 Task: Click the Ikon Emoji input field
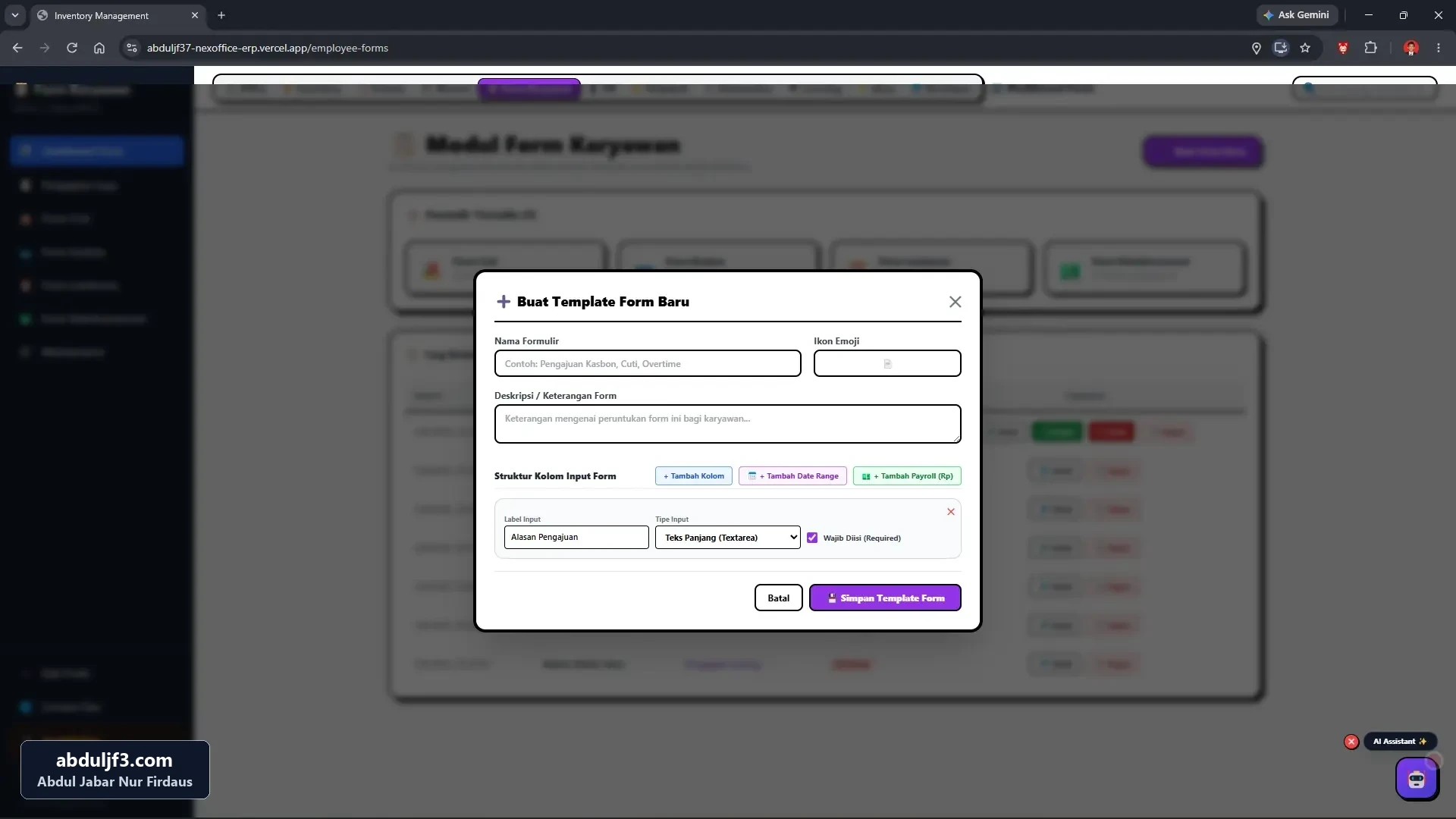click(x=887, y=364)
